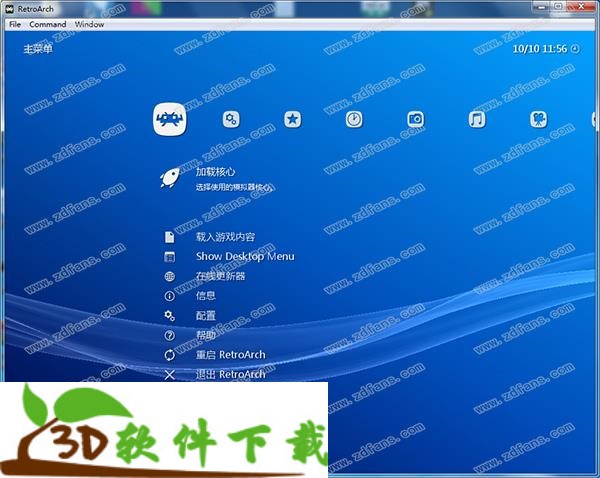This screenshot has width=600, height=478.
Task: Click the RetroArch title bar app icon
Action: tap(10, 9)
